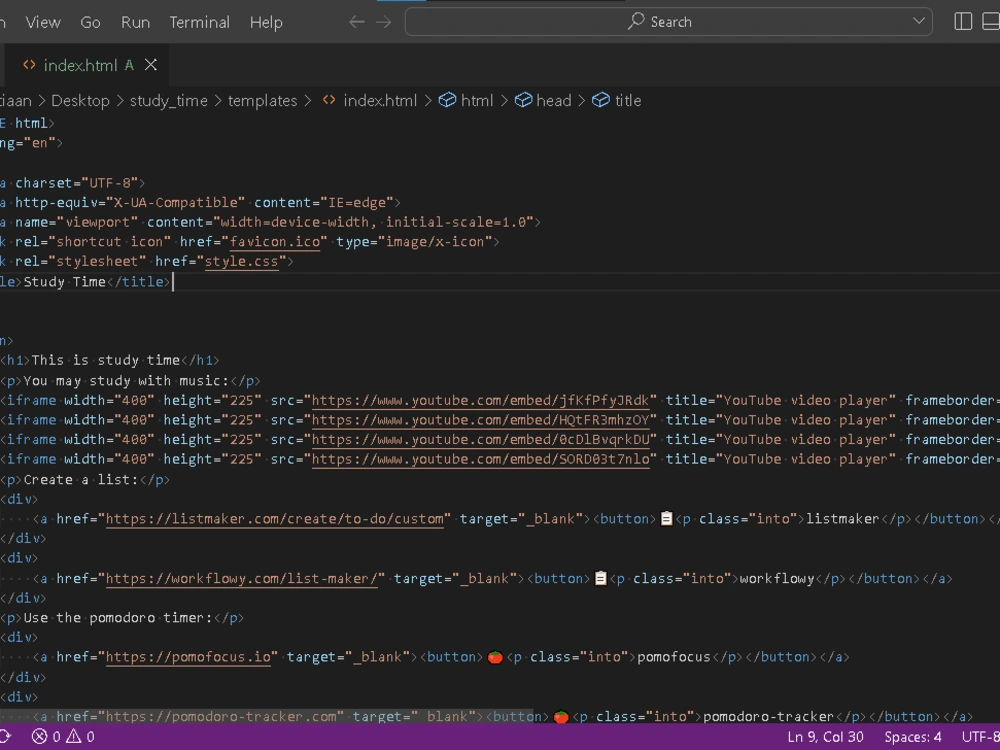This screenshot has height=750, width=1000.
Task: Click 'You may study with music:' text
Action: 126,381
